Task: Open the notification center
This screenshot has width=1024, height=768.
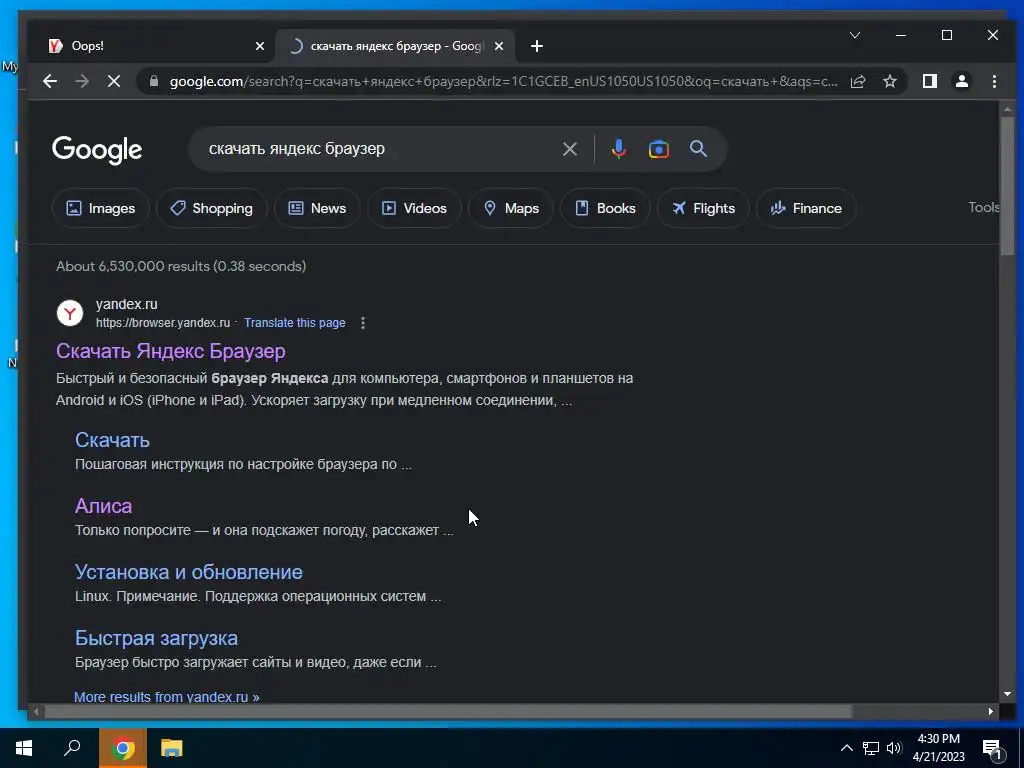Action: point(992,749)
